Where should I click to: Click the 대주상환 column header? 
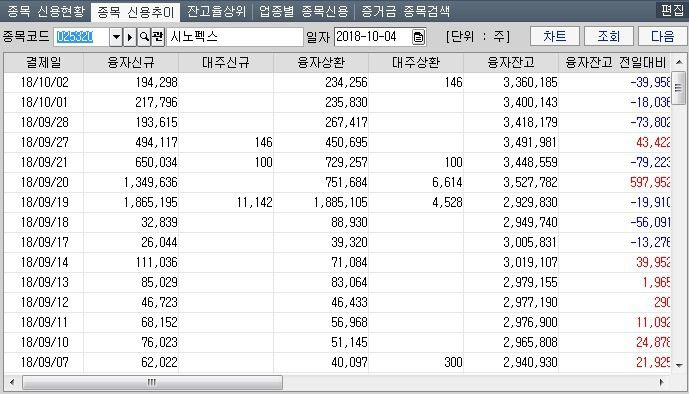pos(416,62)
